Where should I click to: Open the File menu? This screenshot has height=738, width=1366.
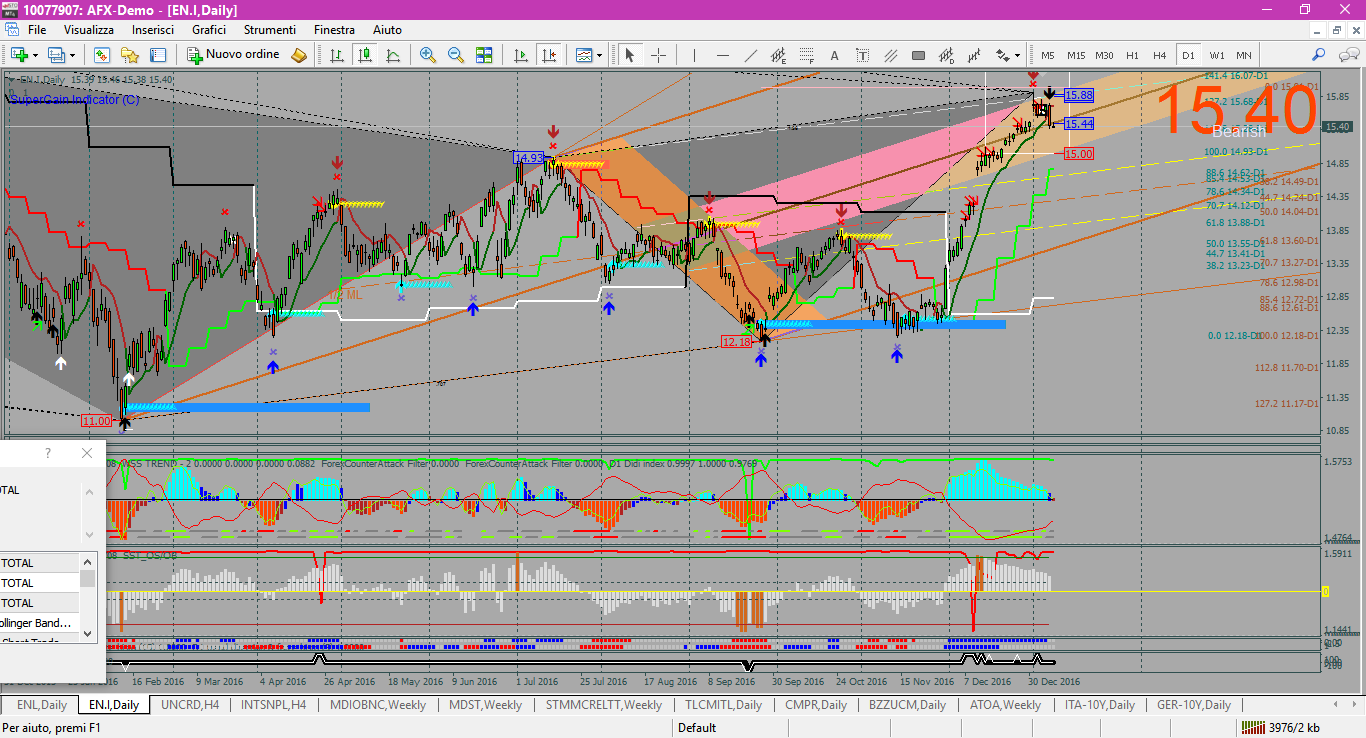point(37,30)
